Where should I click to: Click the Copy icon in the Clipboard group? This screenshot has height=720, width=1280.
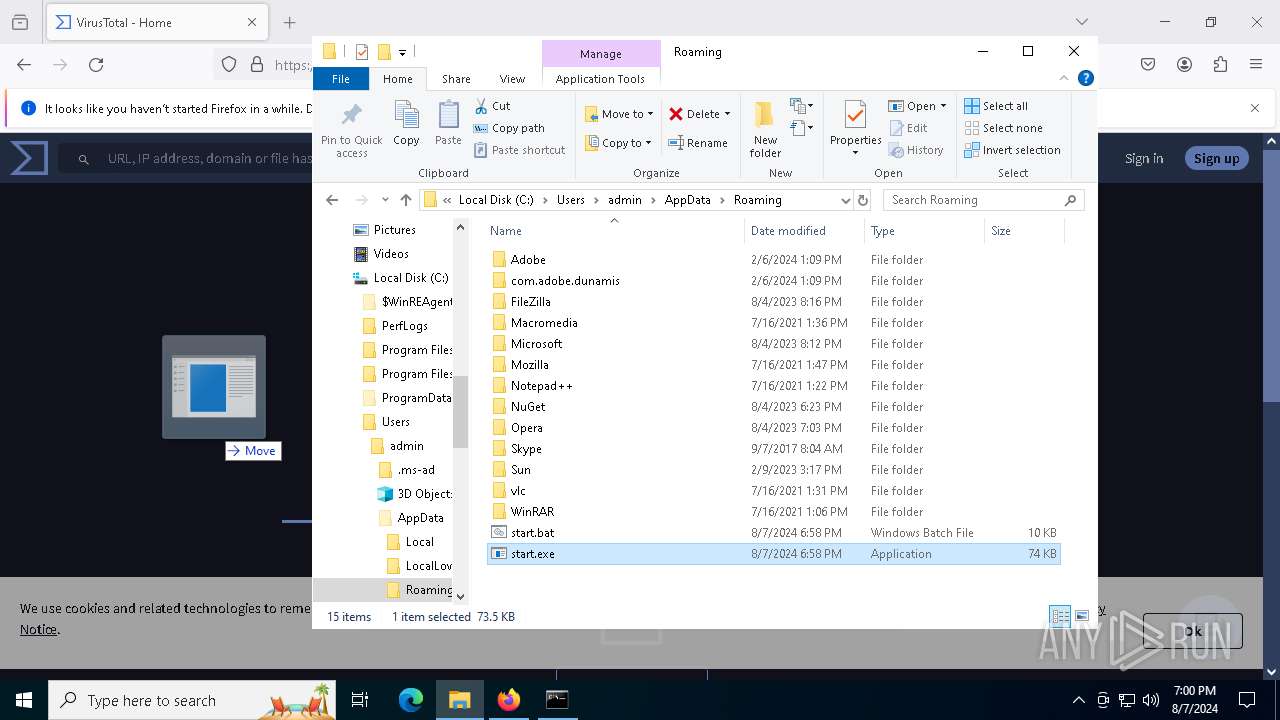click(x=406, y=124)
